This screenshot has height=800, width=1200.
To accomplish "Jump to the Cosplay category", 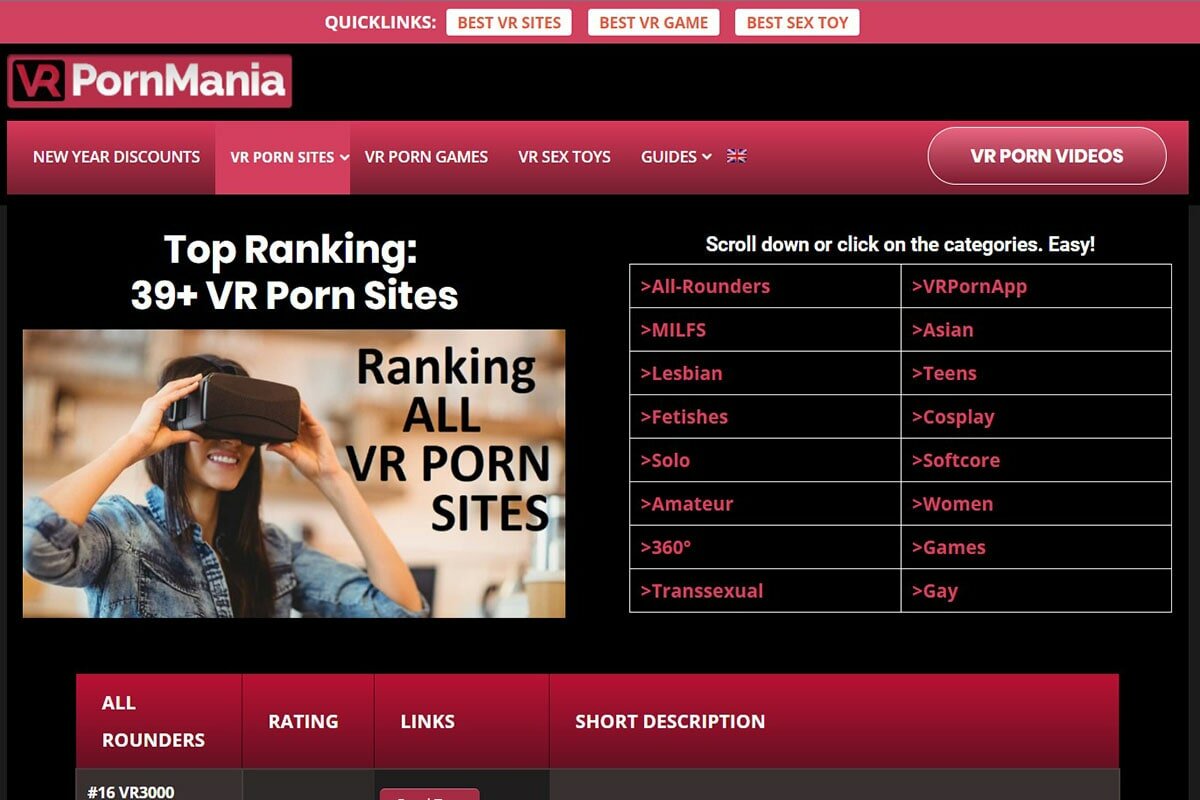I will pos(953,417).
